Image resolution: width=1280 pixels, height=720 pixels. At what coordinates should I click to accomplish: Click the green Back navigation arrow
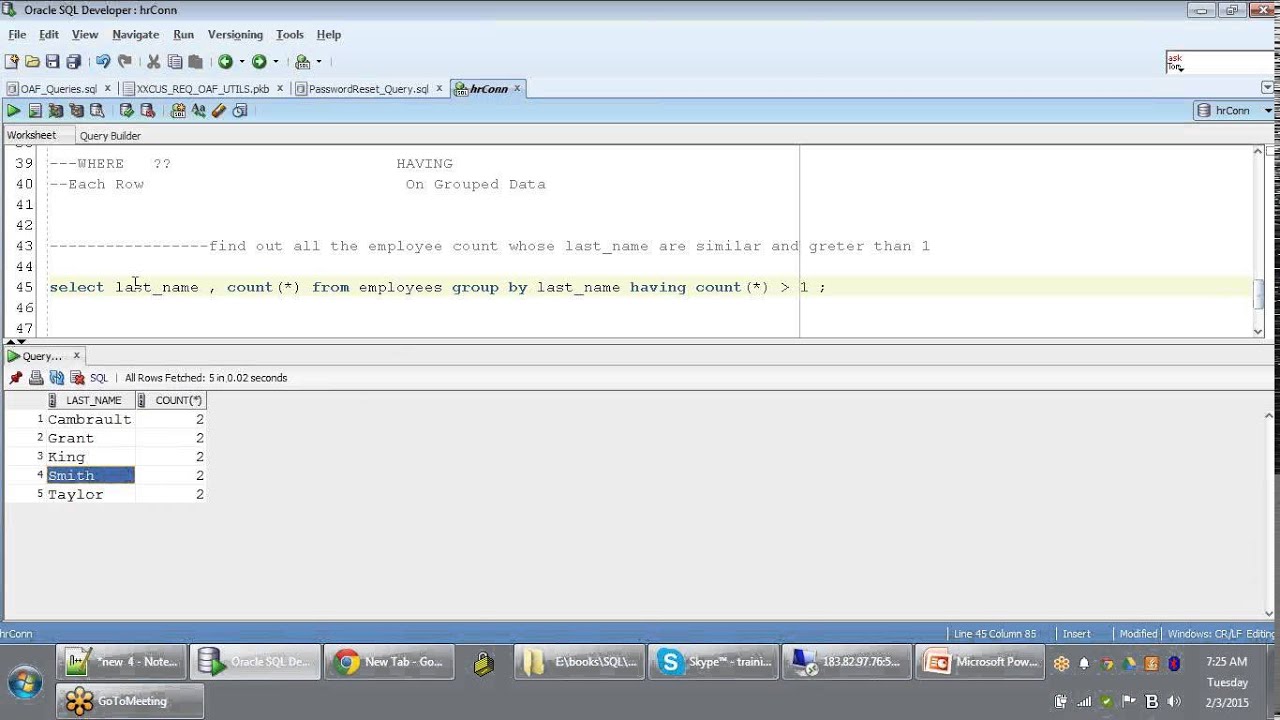[x=225, y=61]
